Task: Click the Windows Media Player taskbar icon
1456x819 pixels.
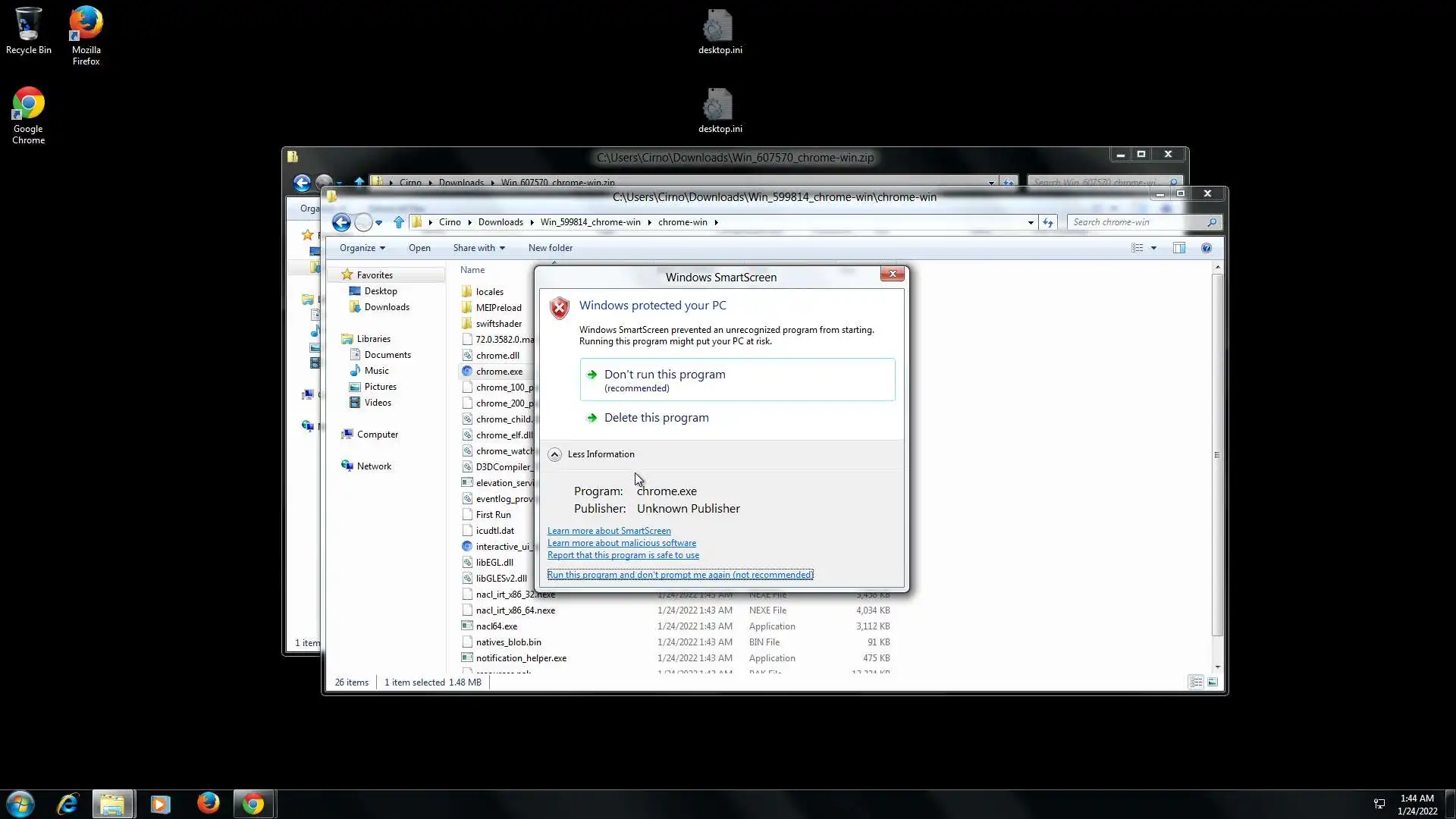Action: [160, 804]
